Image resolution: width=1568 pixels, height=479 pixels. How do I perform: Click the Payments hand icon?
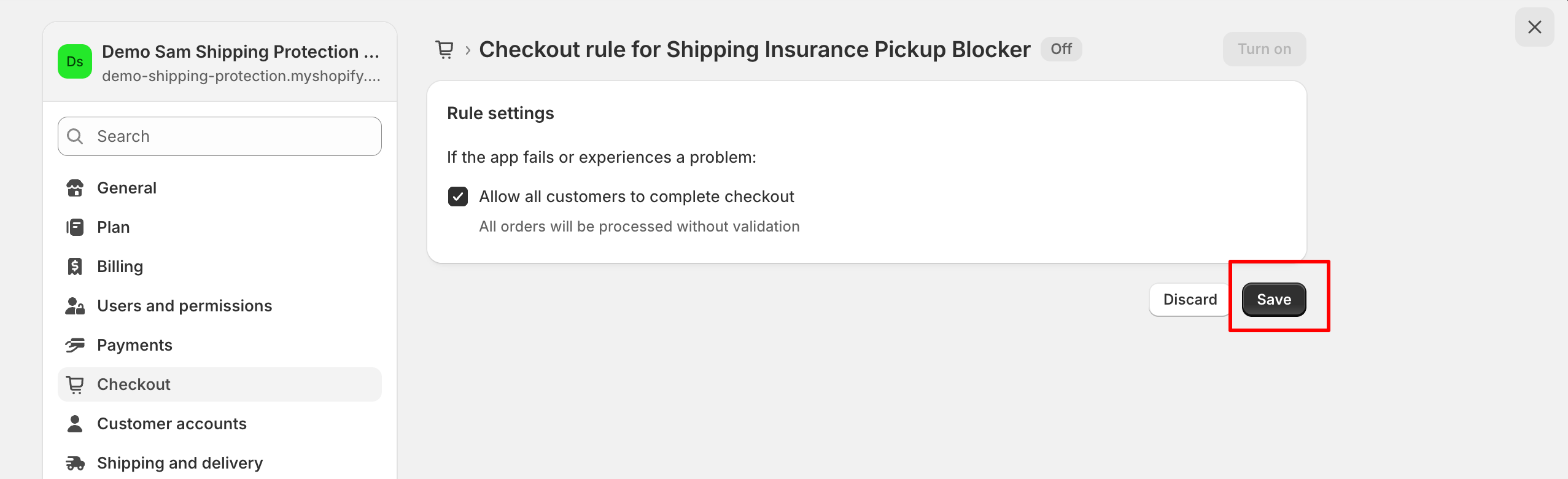pos(75,345)
